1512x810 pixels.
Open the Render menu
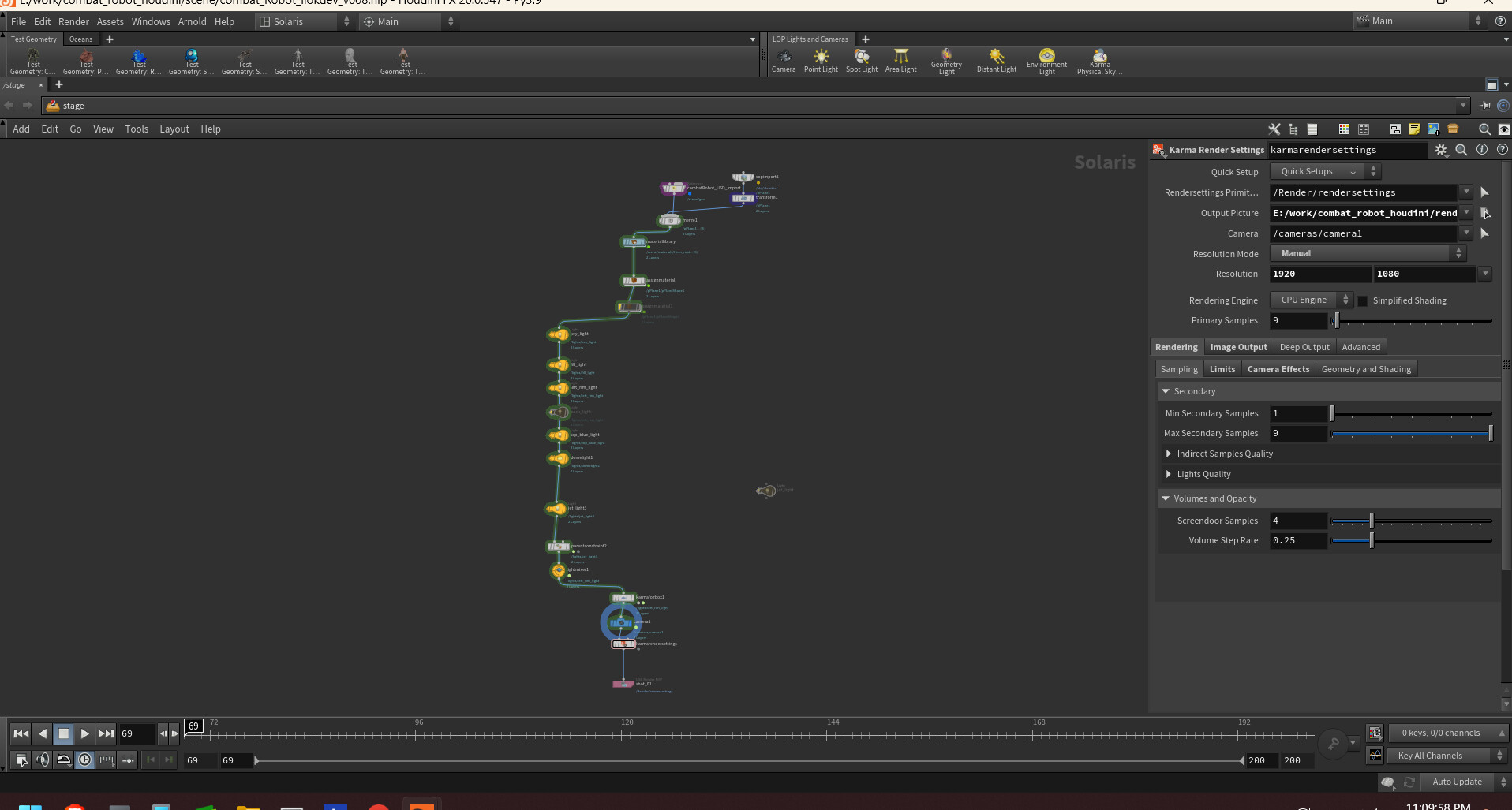pos(73,22)
